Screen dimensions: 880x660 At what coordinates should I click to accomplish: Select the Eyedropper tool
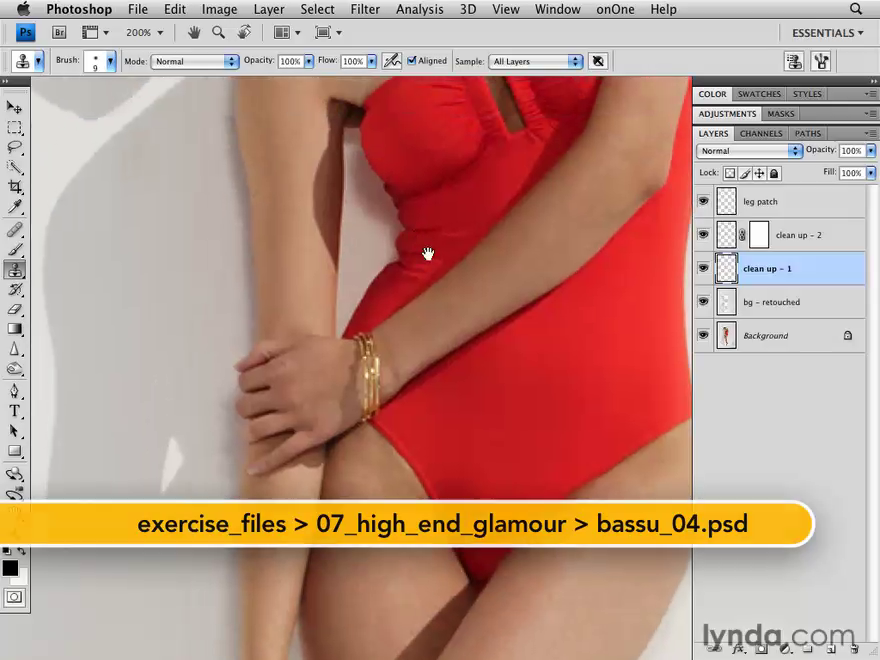tap(15, 207)
